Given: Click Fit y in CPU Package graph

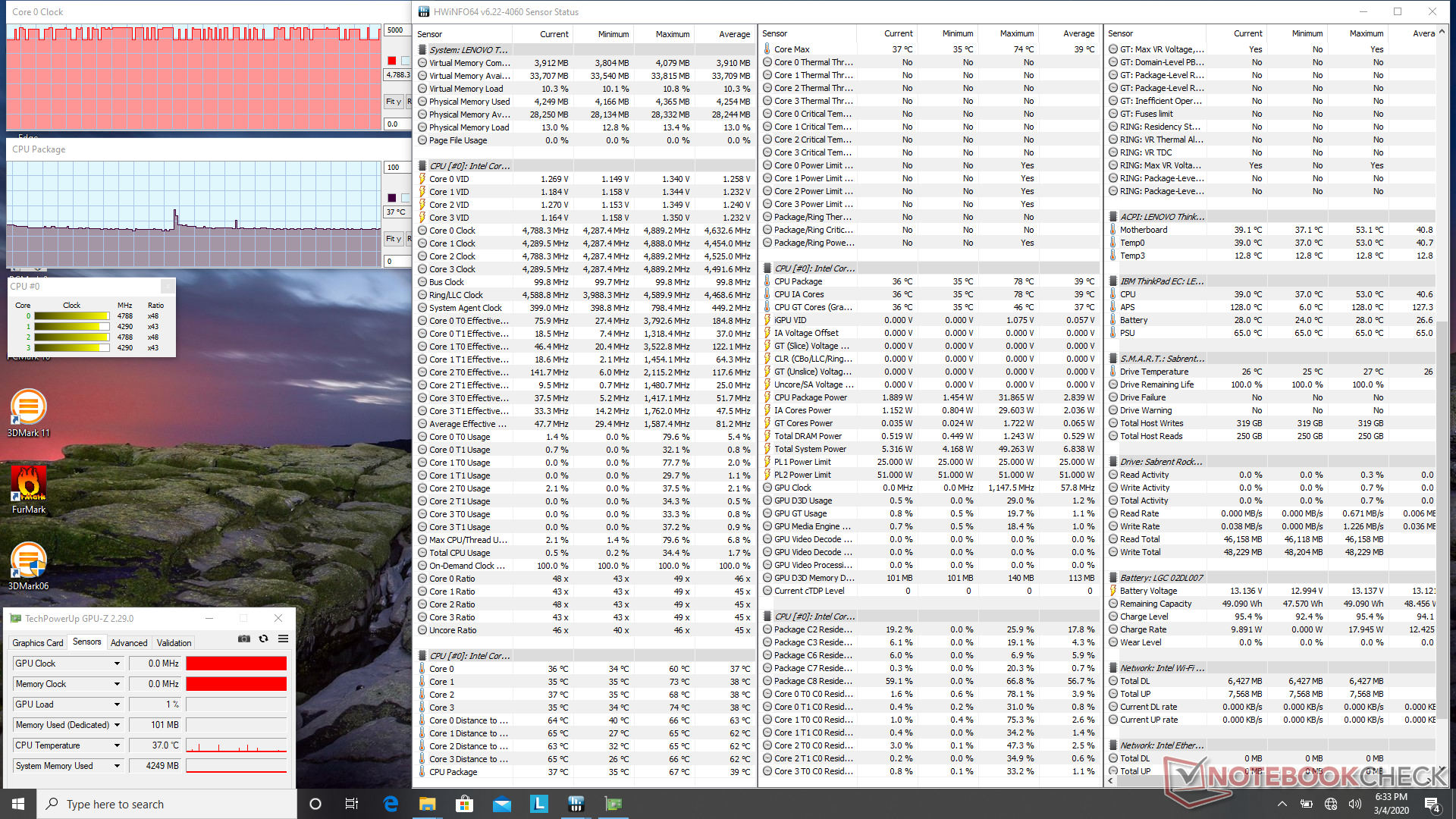Looking at the screenshot, I should click(x=393, y=239).
